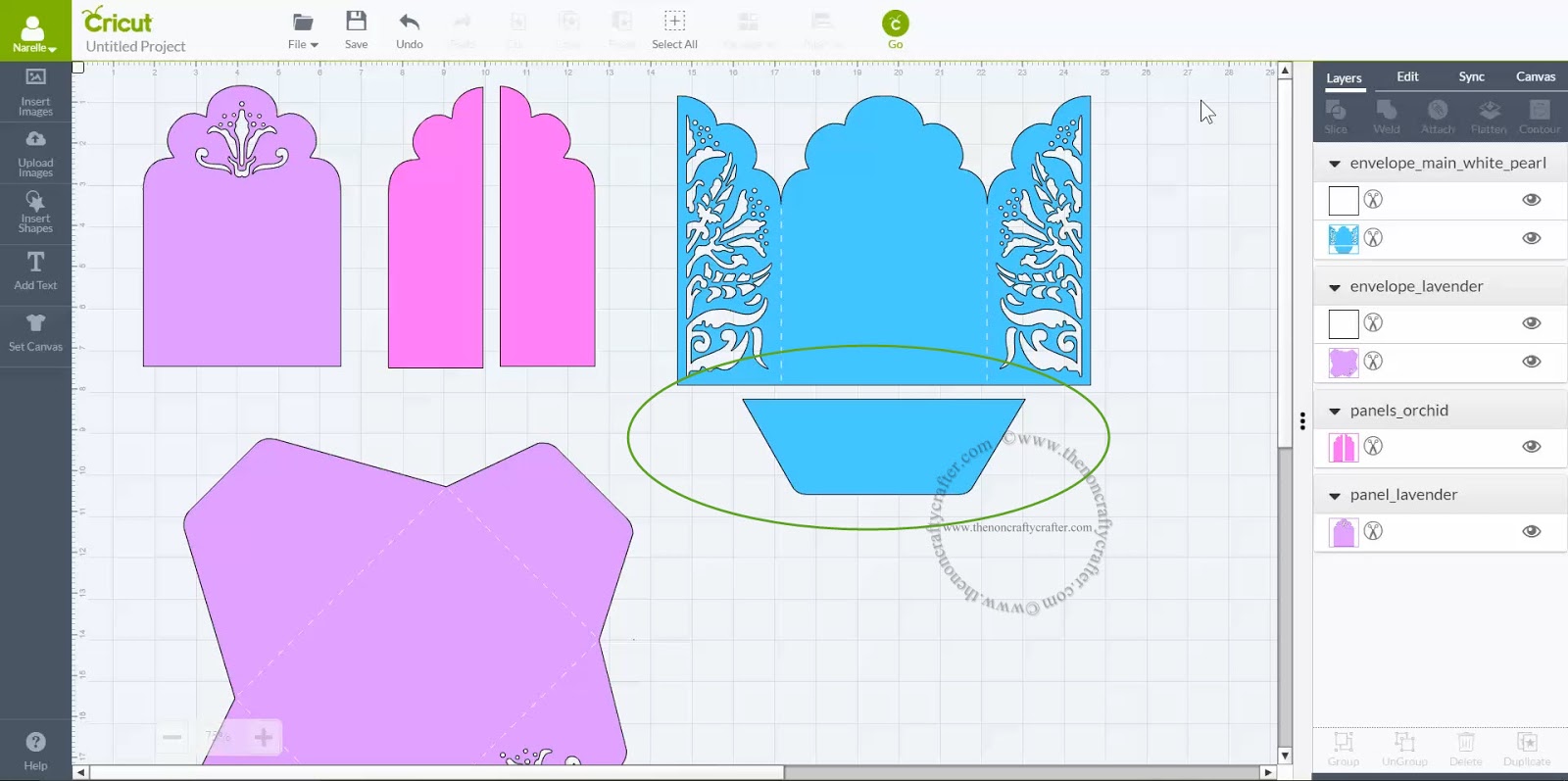
Task: Select the pink panels_orchid layer thumbnail
Action: pyautogui.click(x=1344, y=448)
